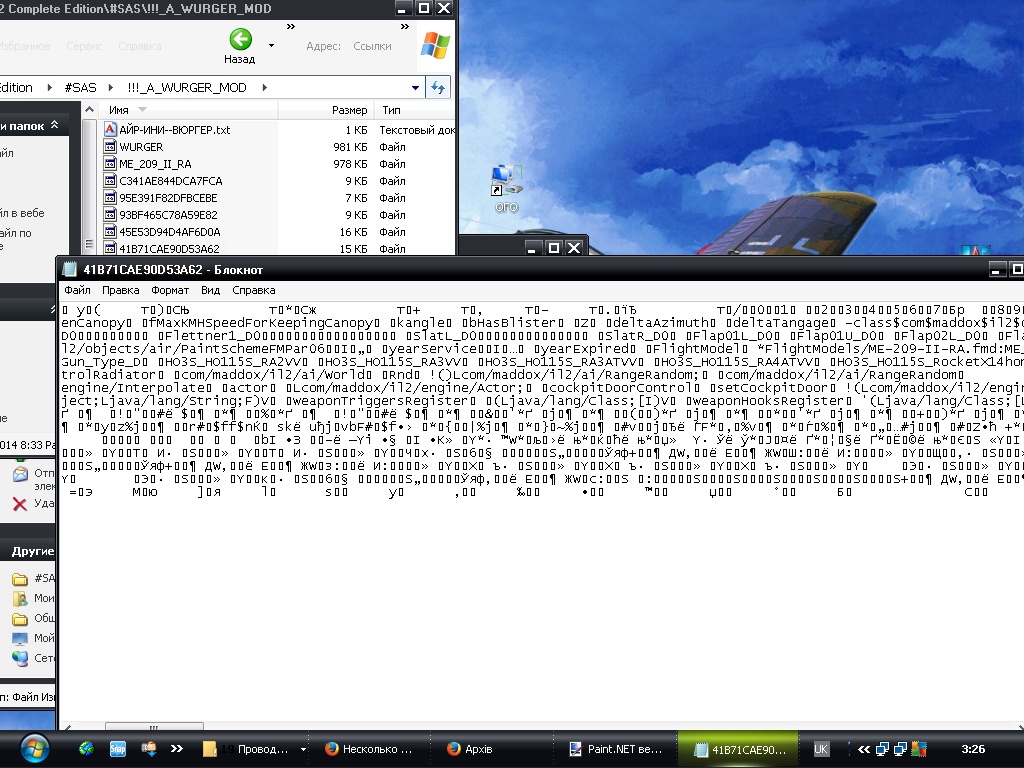Click the UK language indicator
This screenshot has width=1024, height=768.
pyautogui.click(x=821, y=749)
